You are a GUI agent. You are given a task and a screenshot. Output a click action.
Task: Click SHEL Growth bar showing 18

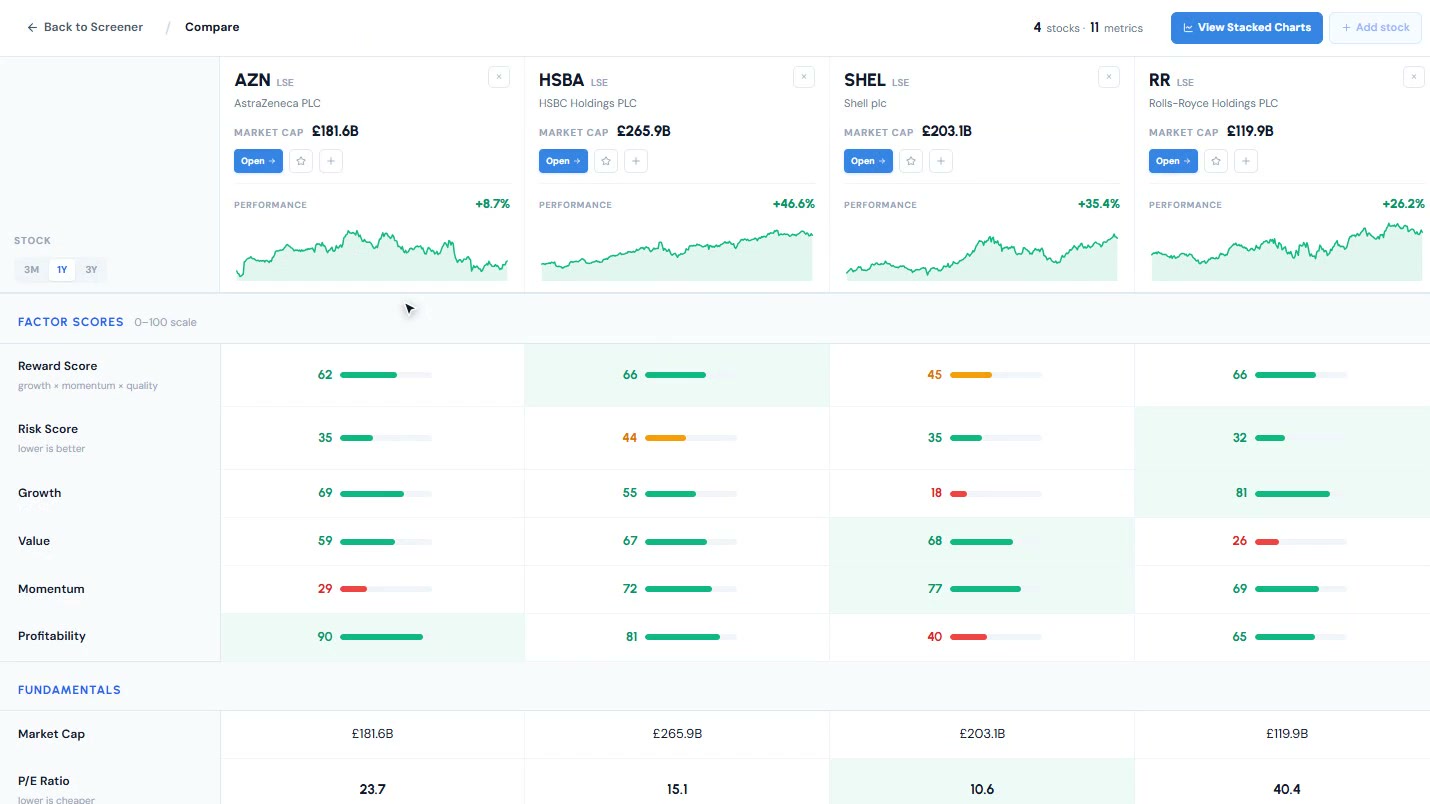point(996,494)
